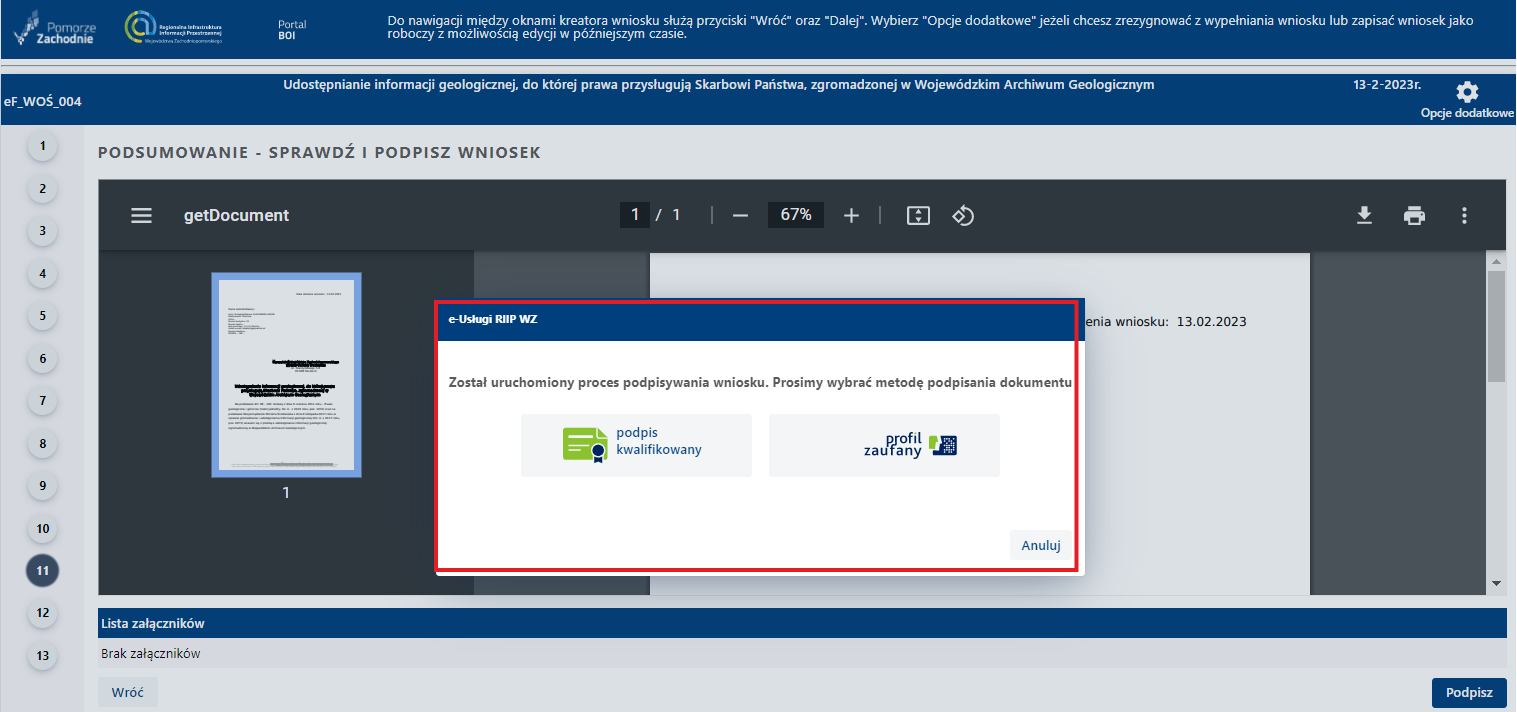This screenshot has width=1517, height=712.
Task: Choose podpis kwalifikowany signing method
Action: 636,445
